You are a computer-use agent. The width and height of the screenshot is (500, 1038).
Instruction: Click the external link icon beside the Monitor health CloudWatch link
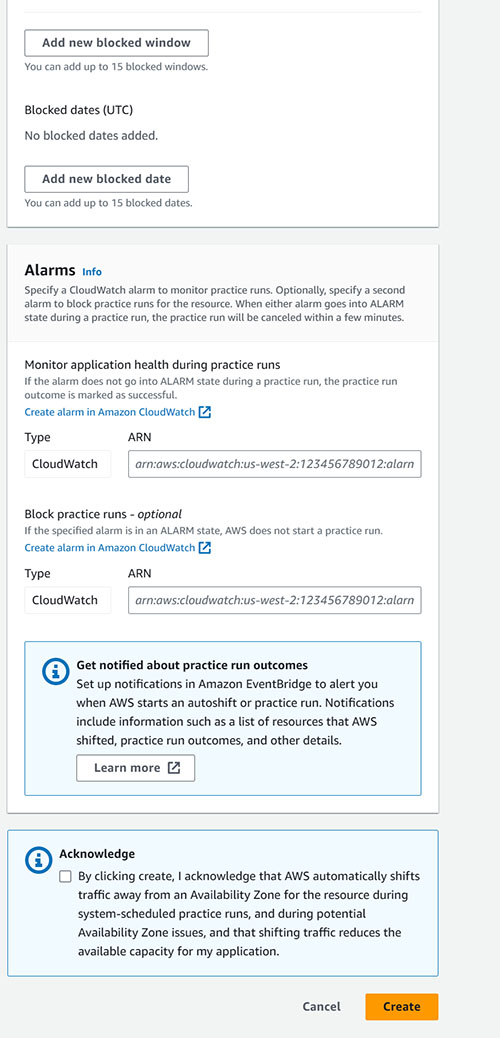pyautogui.click(x=205, y=412)
